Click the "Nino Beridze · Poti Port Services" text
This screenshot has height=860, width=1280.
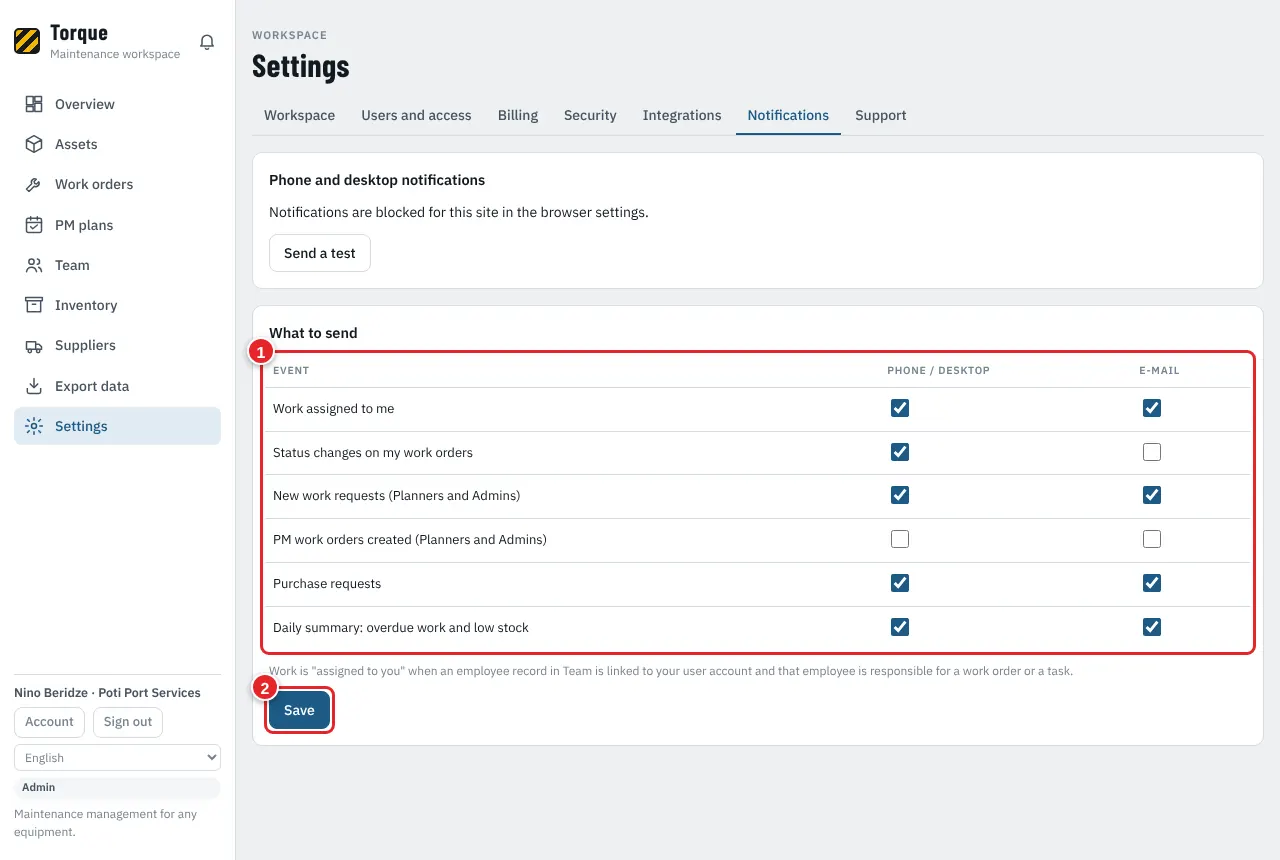click(107, 693)
